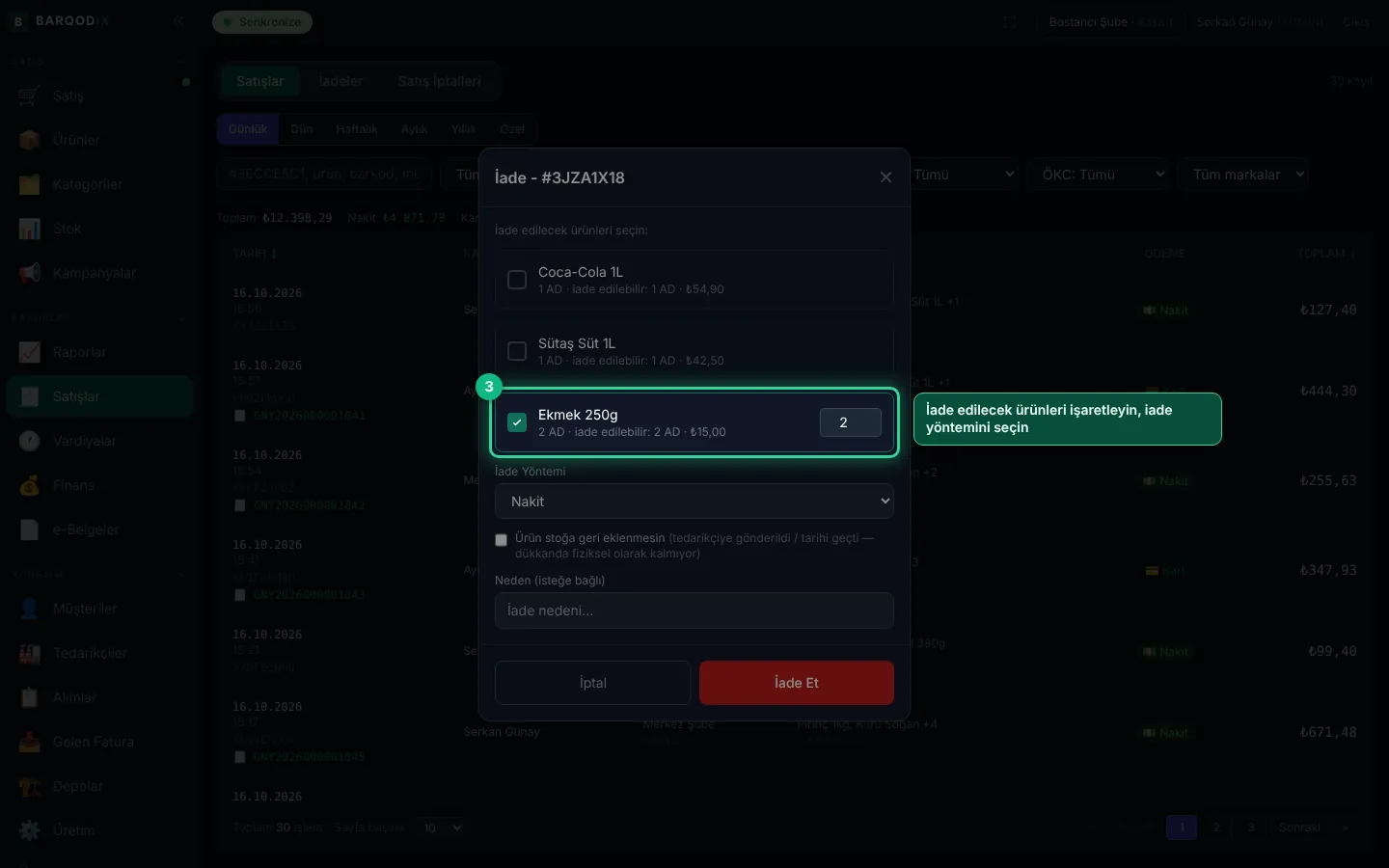Open Kategoriler folder icon
The width and height of the screenshot is (1389, 868).
pyautogui.click(x=30, y=184)
